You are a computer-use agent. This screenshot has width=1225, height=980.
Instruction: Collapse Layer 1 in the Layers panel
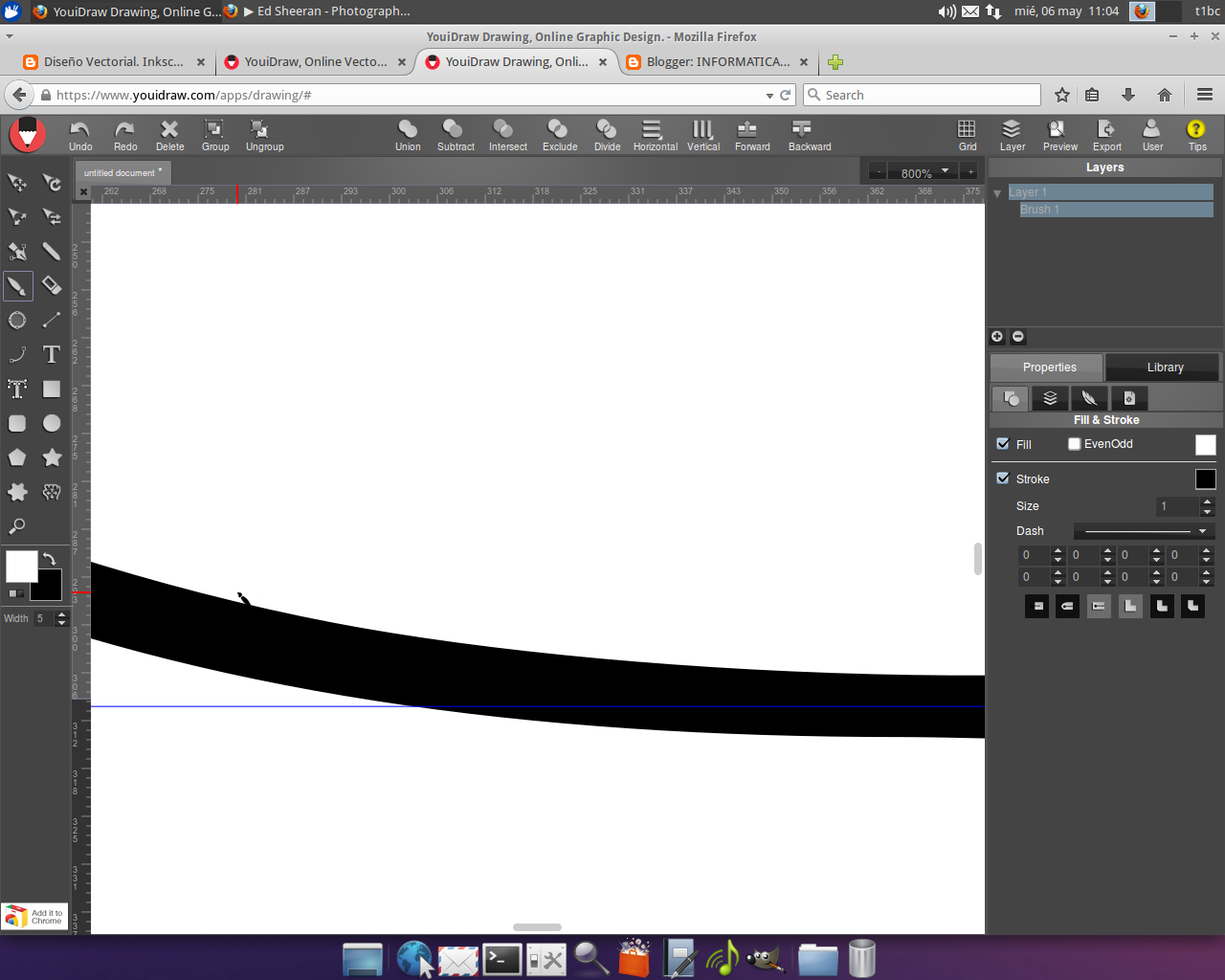tap(997, 191)
